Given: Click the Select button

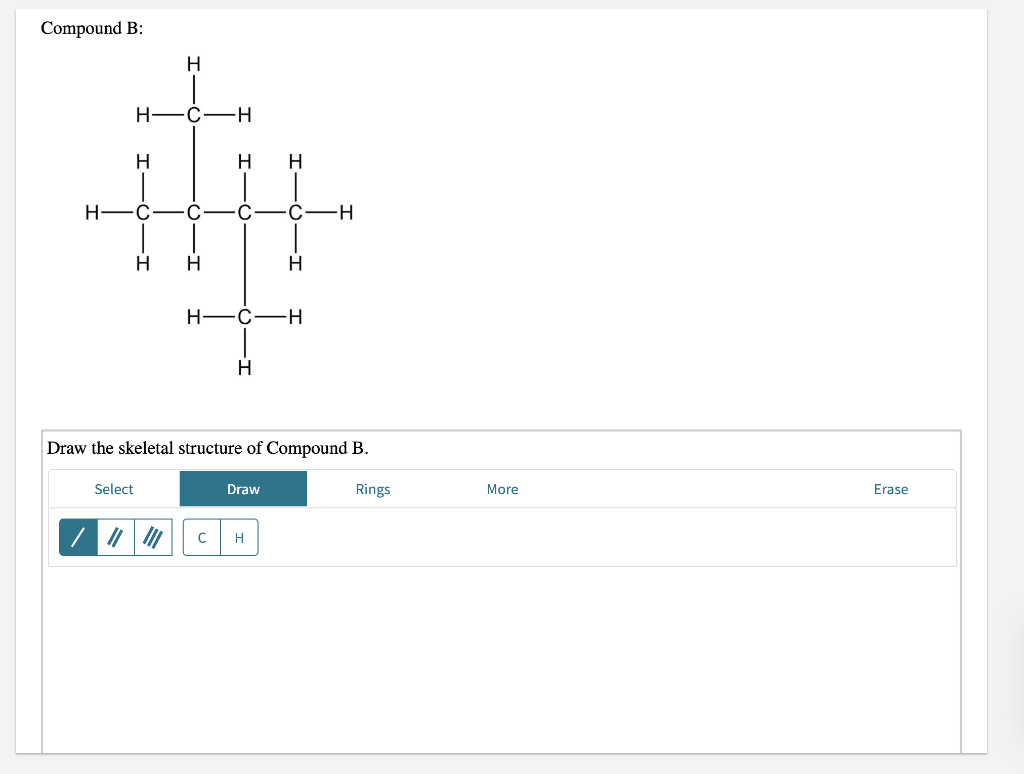Looking at the screenshot, I should click(x=113, y=489).
